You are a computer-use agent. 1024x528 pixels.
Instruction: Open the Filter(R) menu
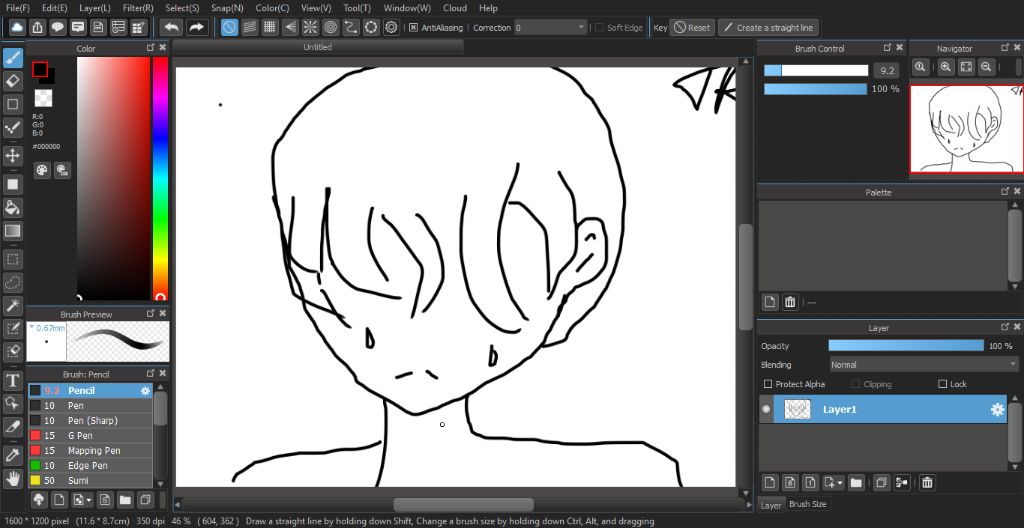tap(138, 8)
